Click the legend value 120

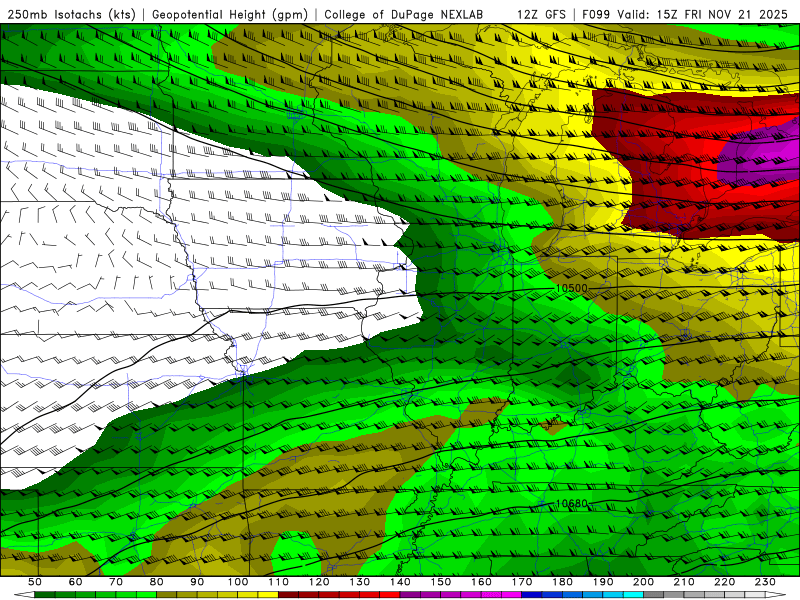pyautogui.click(x=319, y=582)
